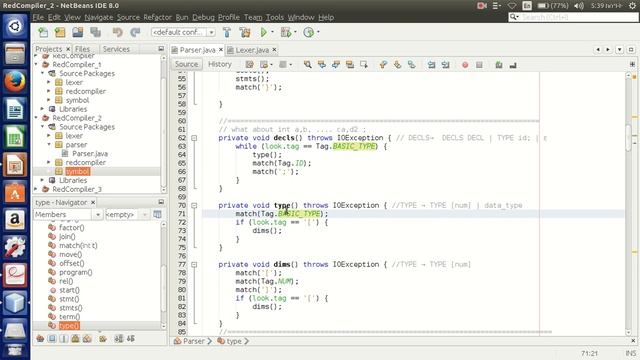Click the Shift Line Left icon
The width and height of the screenshot is (640, 360).
point(431,64)
